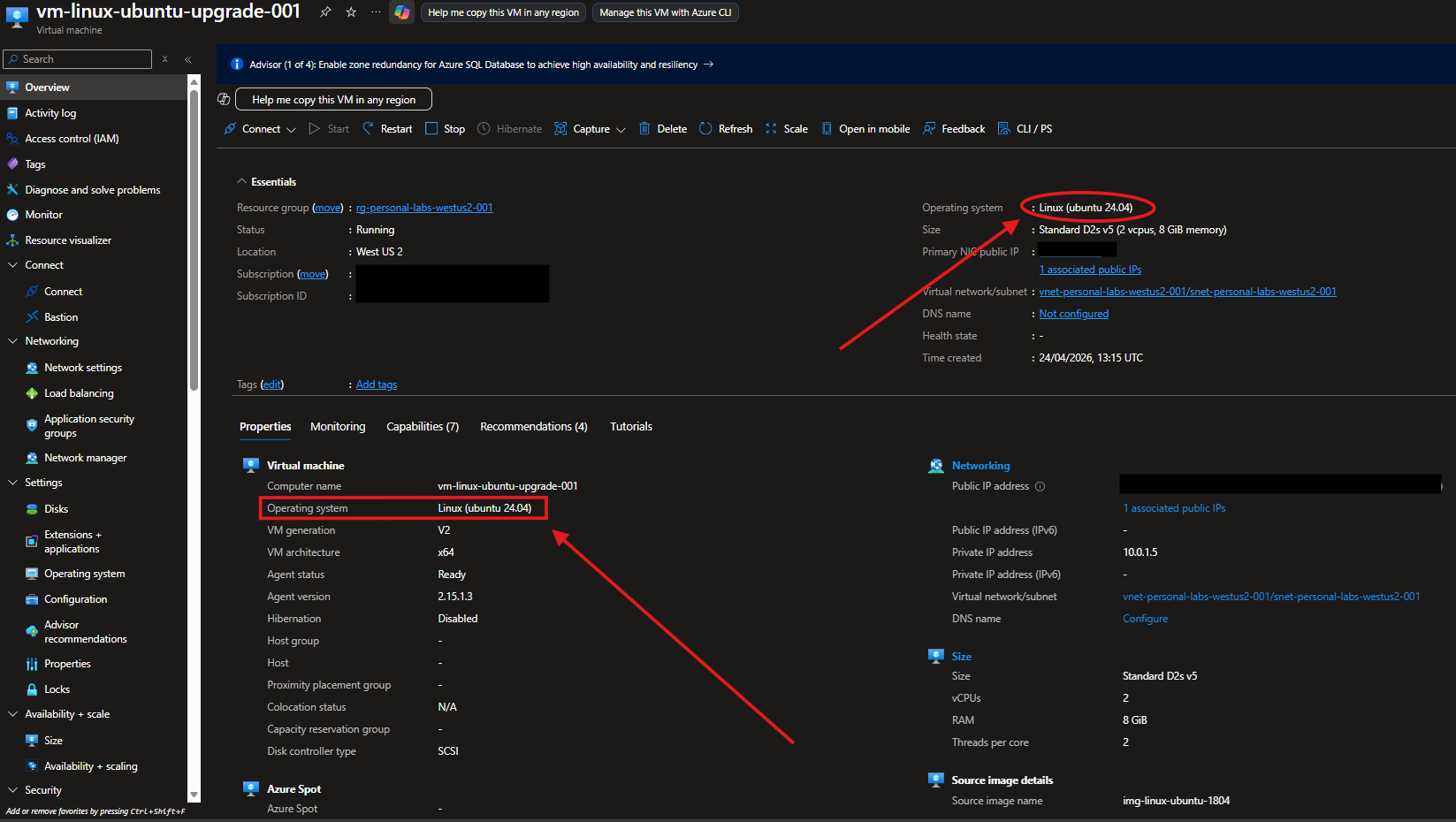
Task: Click the Add tags link
Action: click(377, 384)
